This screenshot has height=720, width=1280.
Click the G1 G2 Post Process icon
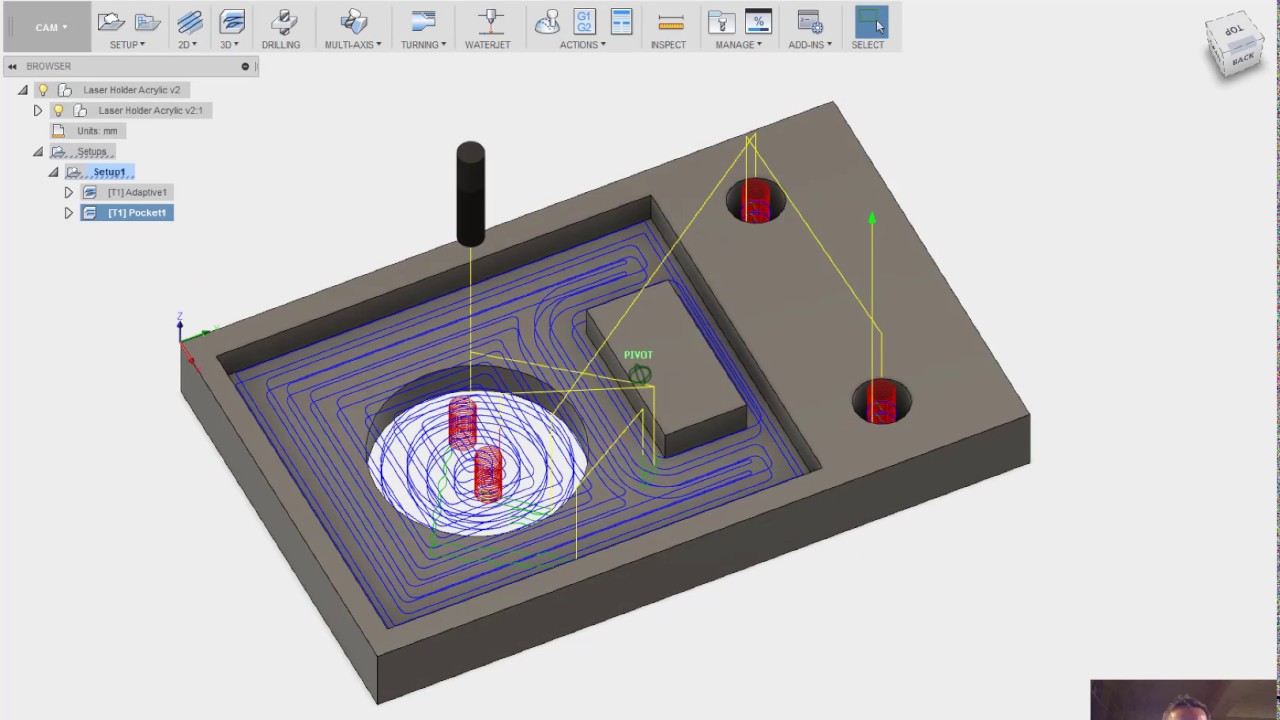coord(584,22)
